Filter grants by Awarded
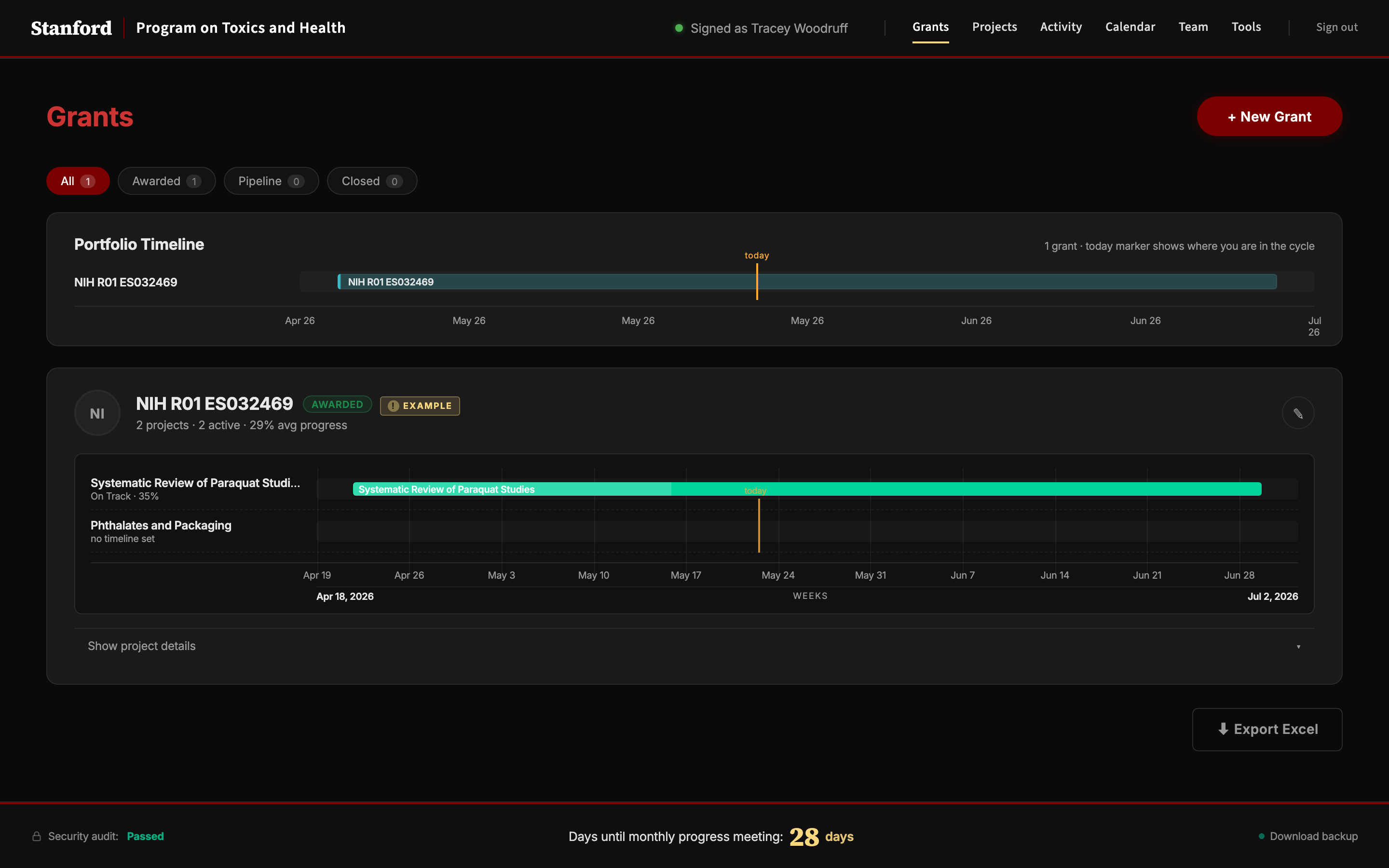Image resolution: width=1389 pixels, height=868 pixels. pos(166,181)
